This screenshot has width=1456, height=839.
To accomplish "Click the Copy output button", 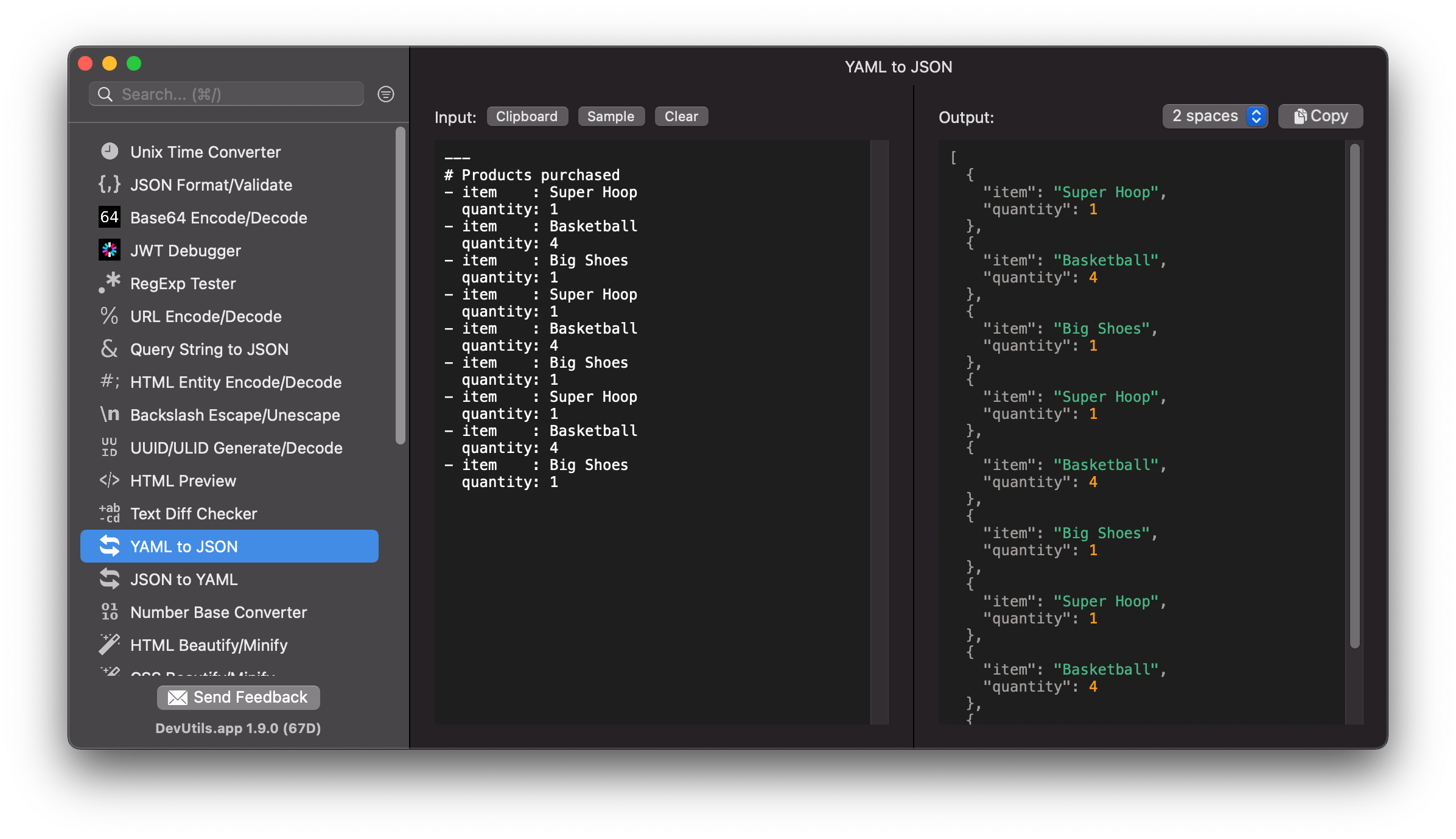I will (1319, 116).
